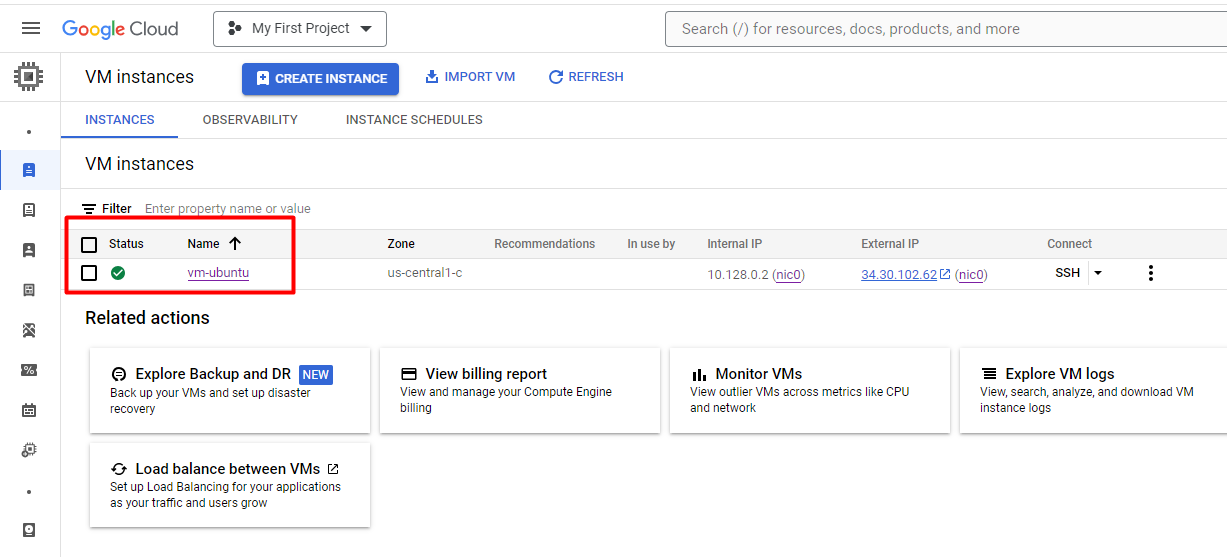1227x557 pixels.
Task: Open the Monitor VMs card
Action: [x=810, y=391]
